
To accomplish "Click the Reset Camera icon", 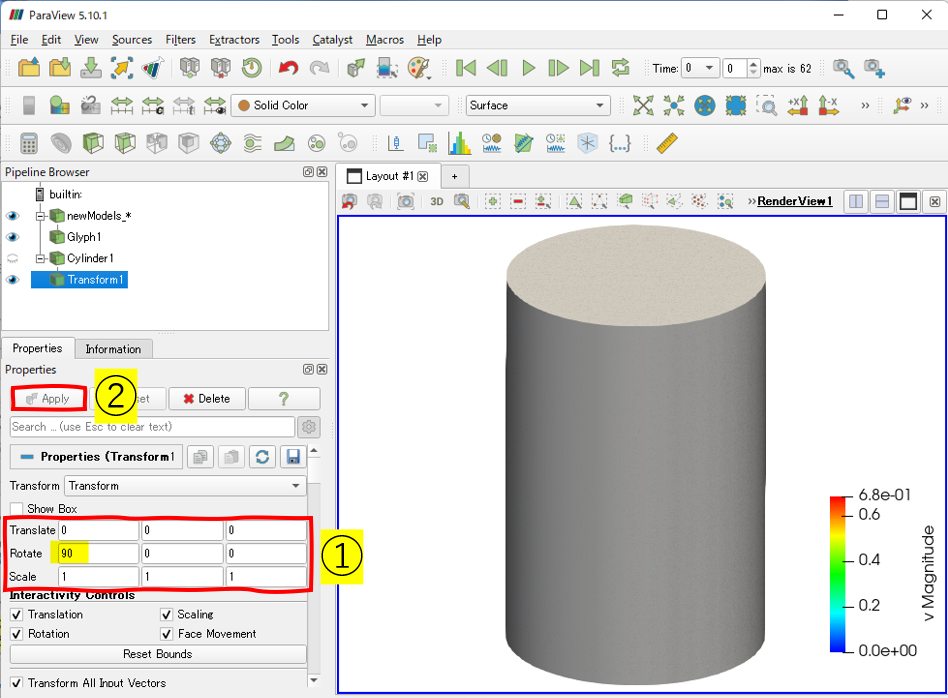I will [642, 105].
